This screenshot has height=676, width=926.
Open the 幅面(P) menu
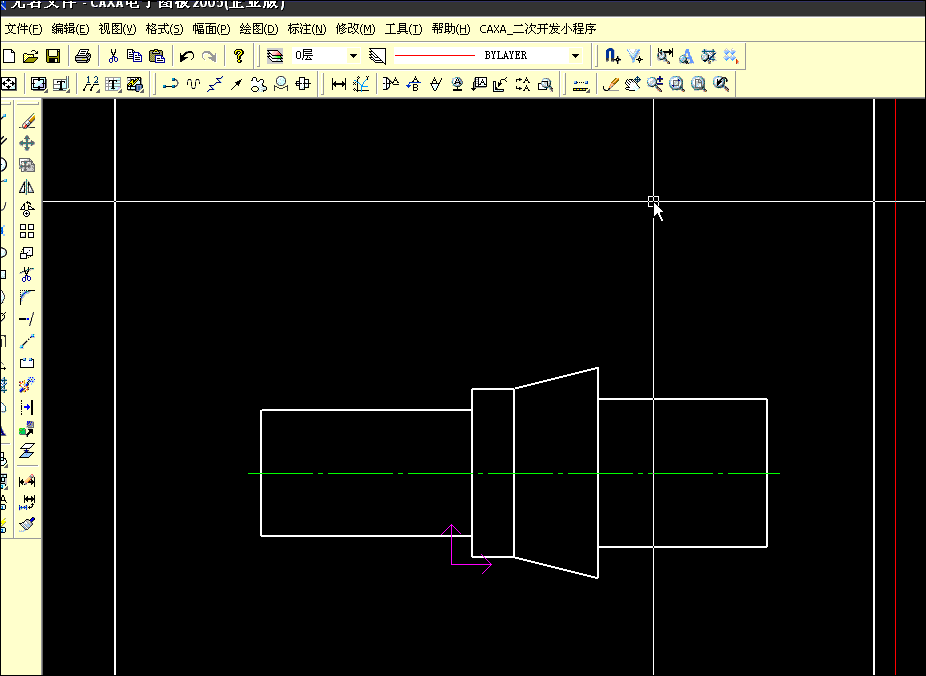211,29
